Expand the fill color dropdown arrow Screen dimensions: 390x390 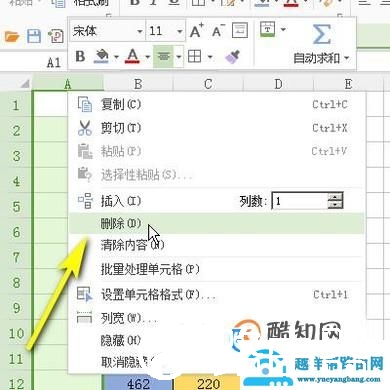(116, 57)
